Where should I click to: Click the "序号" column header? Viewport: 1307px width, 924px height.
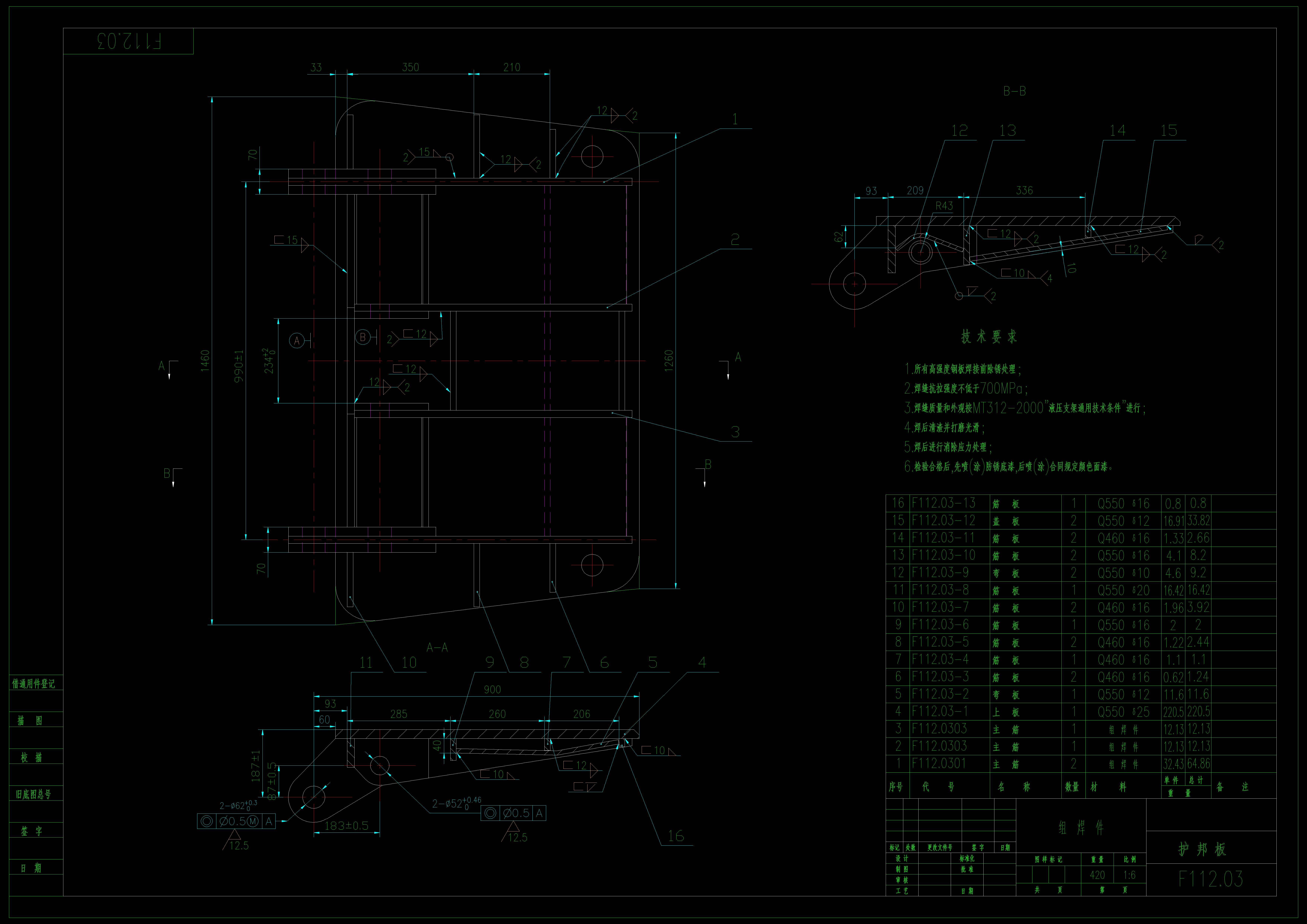click(896, 787)
